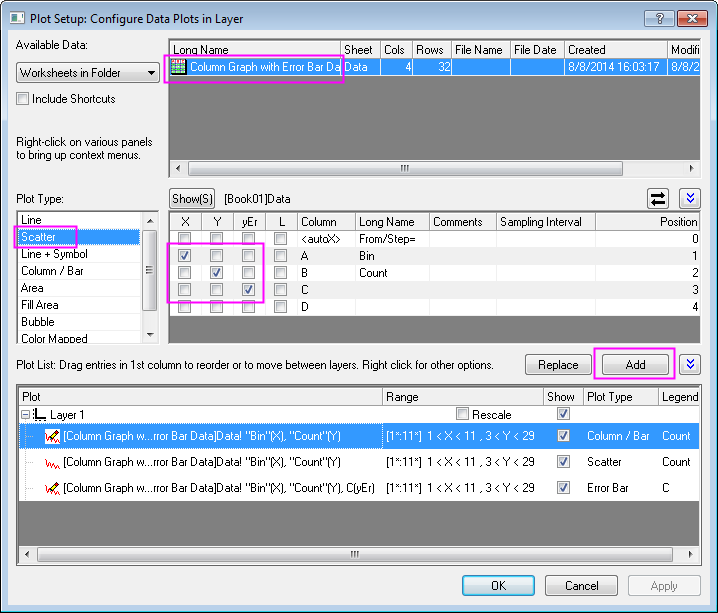718x613 pixels.
Task: Open the Worksheets in Folder dropdown
Action: coord(87,73)
